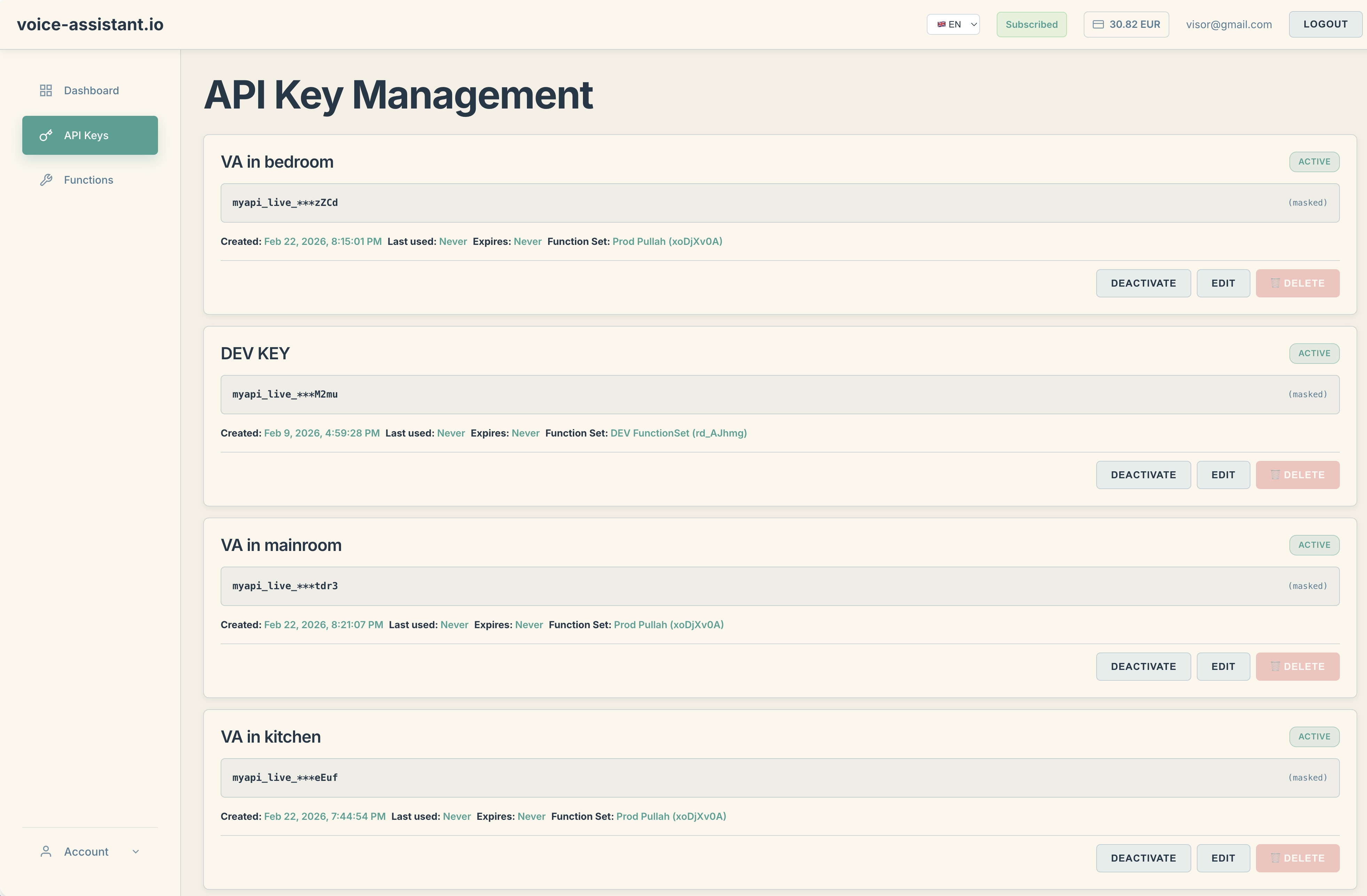The width and height of the screenshot is (1367, 896).
Task: Click the masked myapi_live_***eEuf key field
Action: (780, 778)
